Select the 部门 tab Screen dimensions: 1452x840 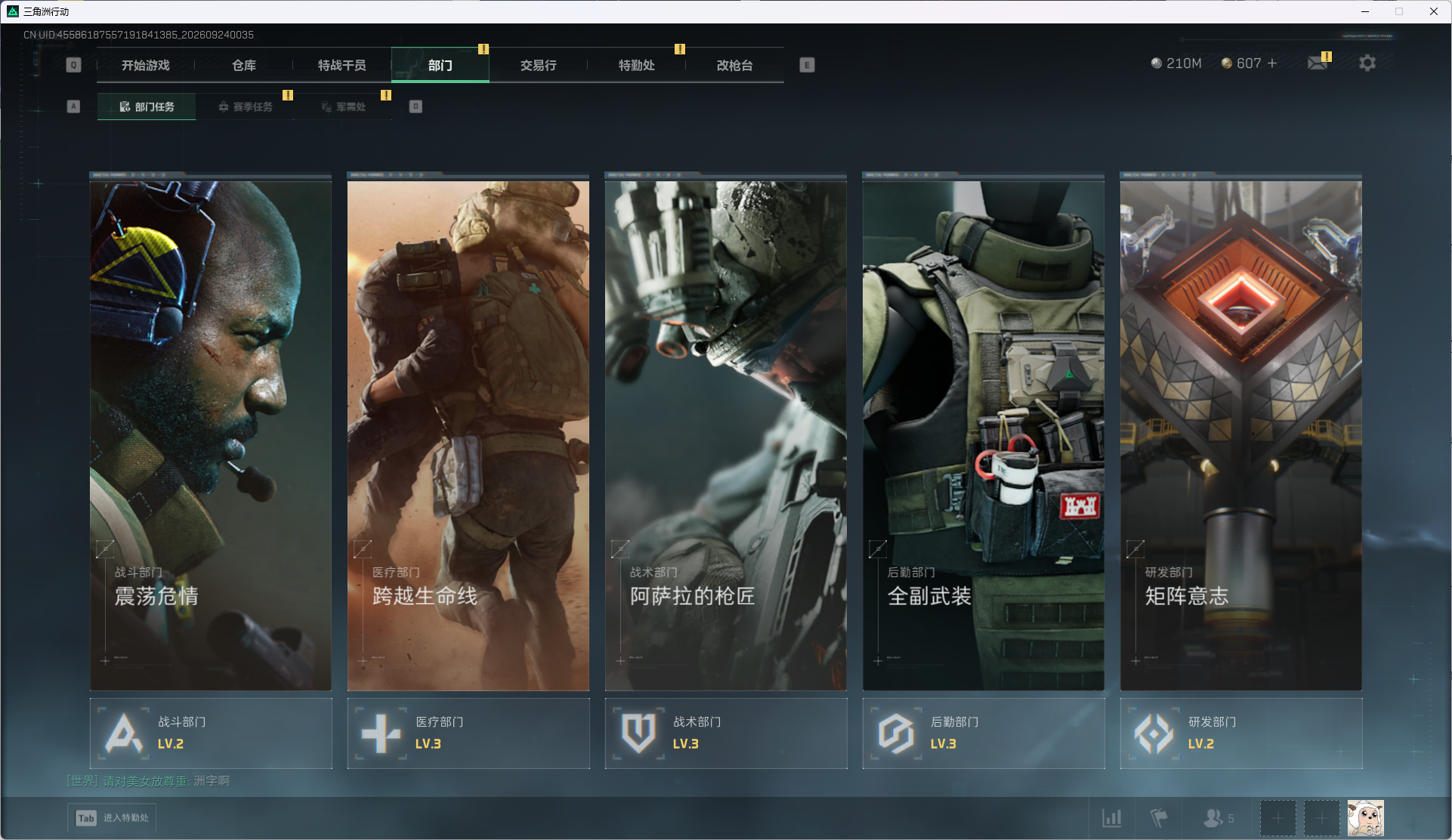tap(440, 65)
